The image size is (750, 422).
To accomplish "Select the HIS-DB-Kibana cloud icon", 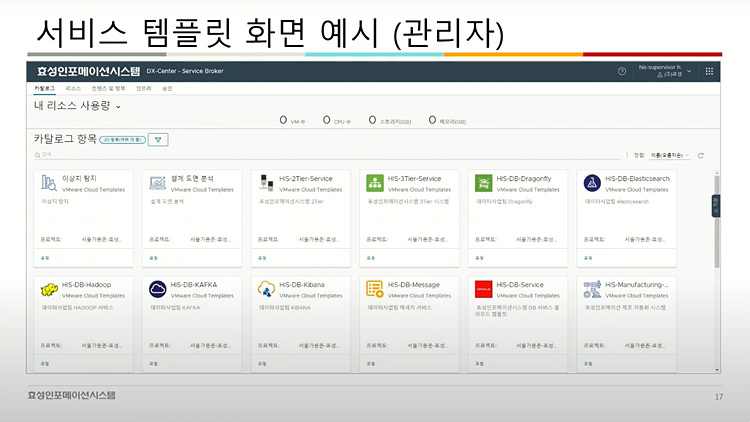I will (x=266, y=289).
